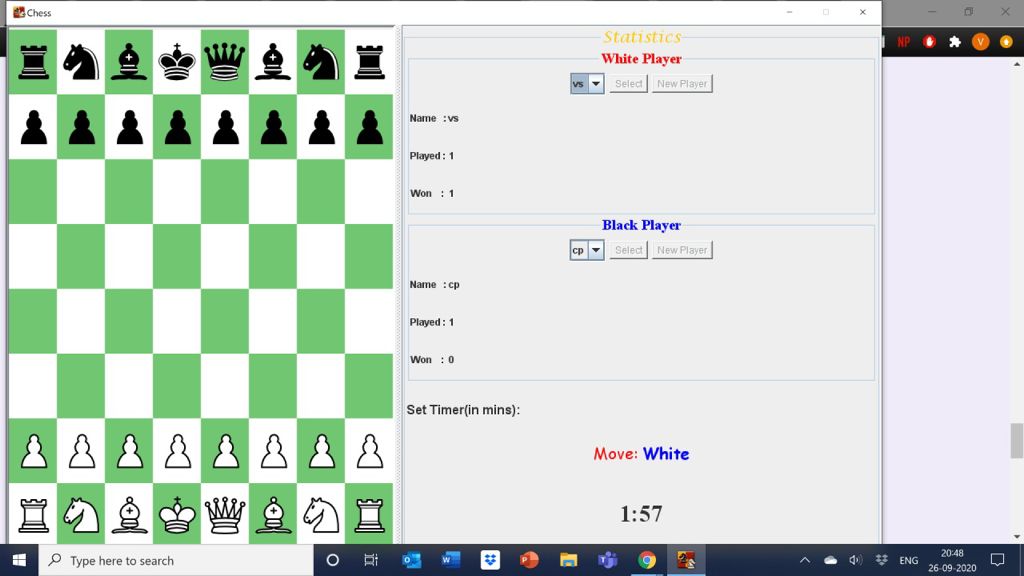1024x576 pixels.
Task: Open Microsoft Teams from the taskbar
Action: pyautogui.click(x=607, y=560)
